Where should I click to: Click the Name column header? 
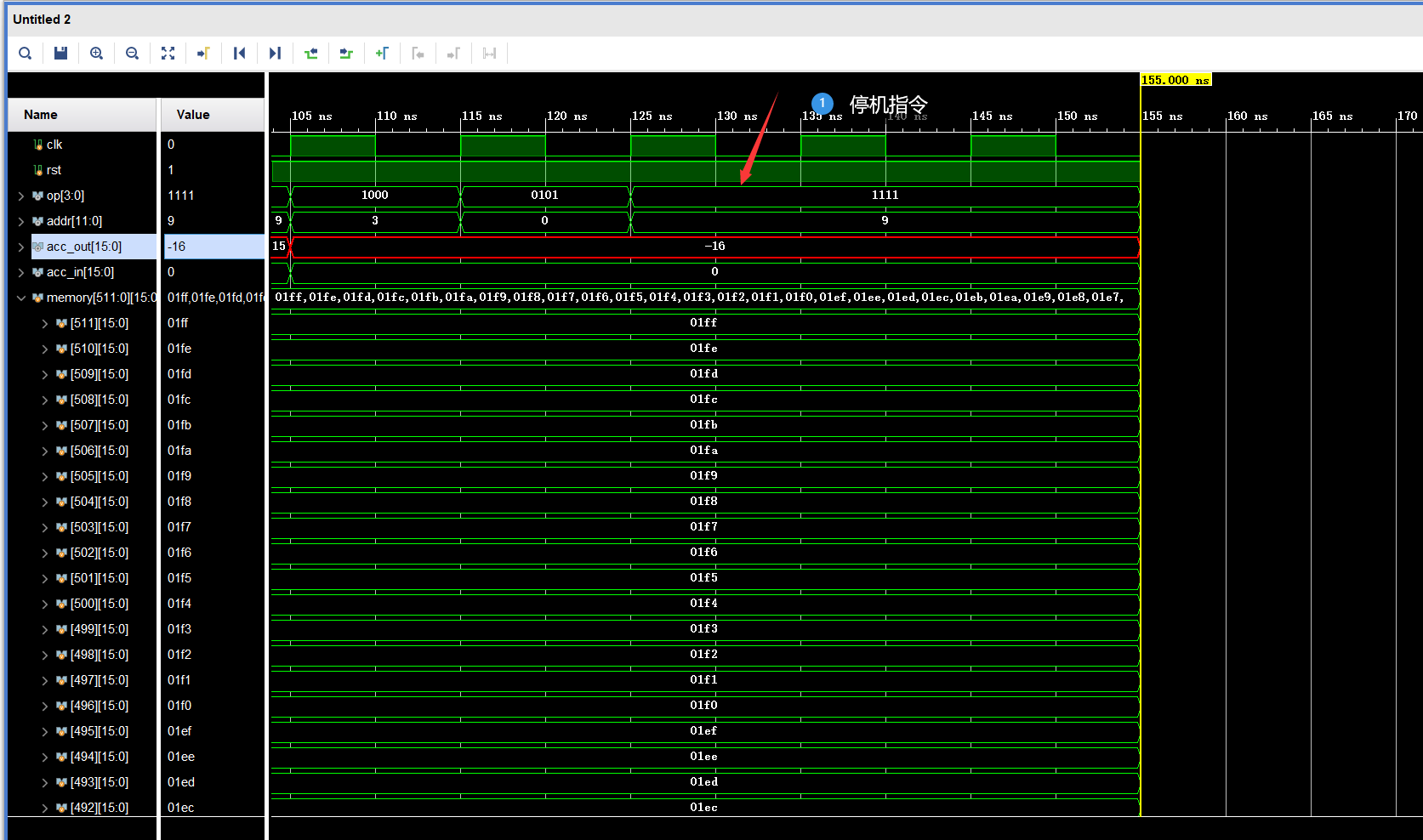click(83, 115)
